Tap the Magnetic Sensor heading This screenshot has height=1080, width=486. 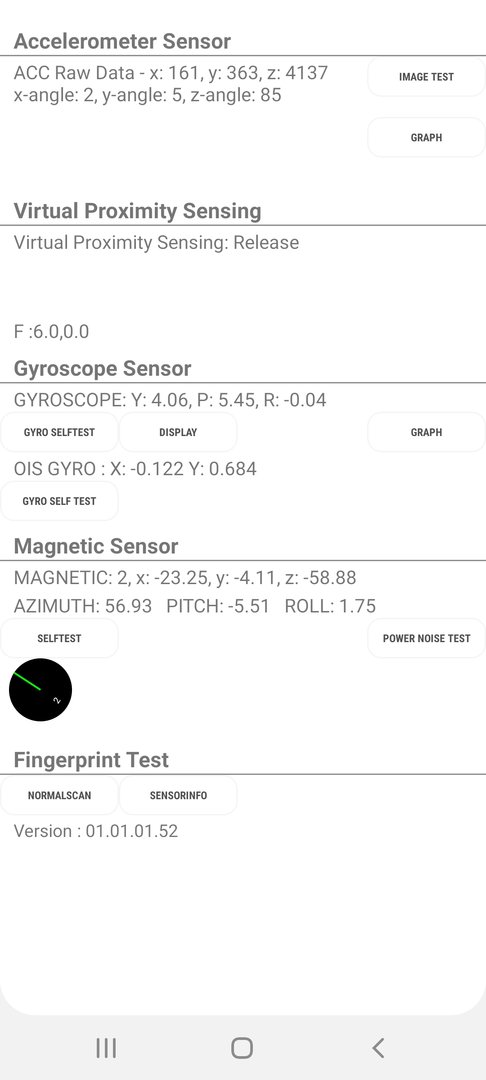[x=96, y=546]
